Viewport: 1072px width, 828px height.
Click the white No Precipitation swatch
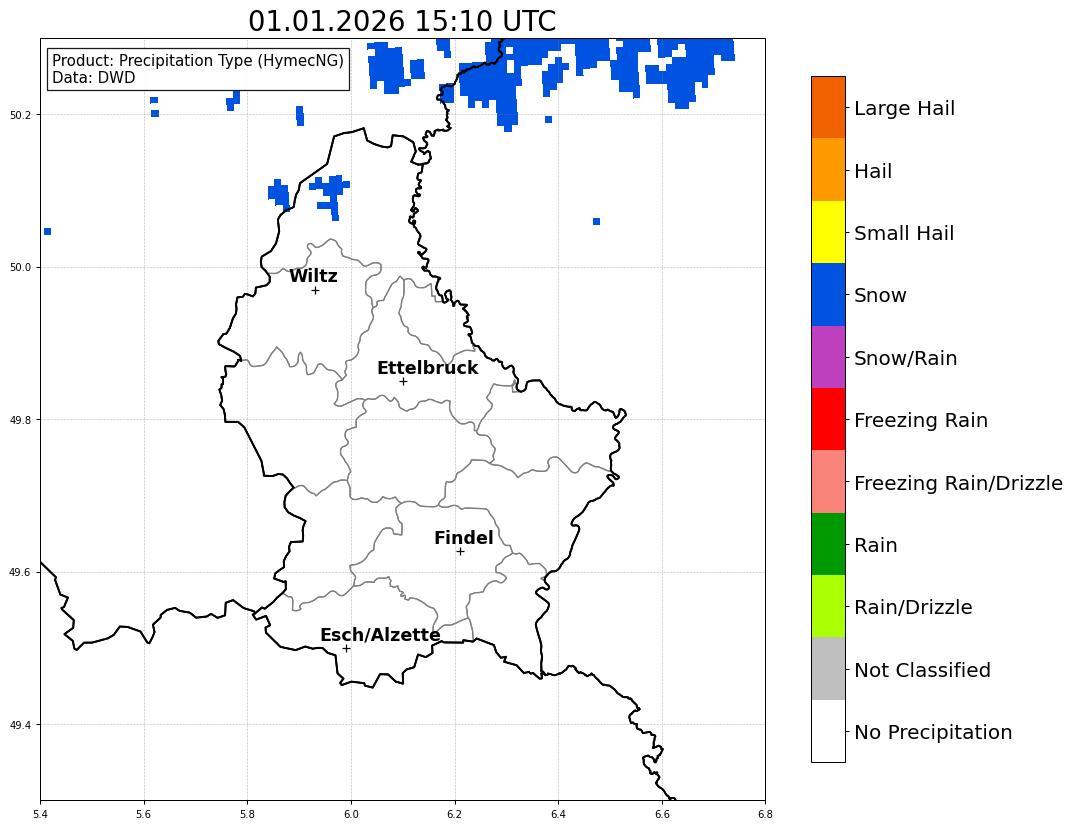828,731
